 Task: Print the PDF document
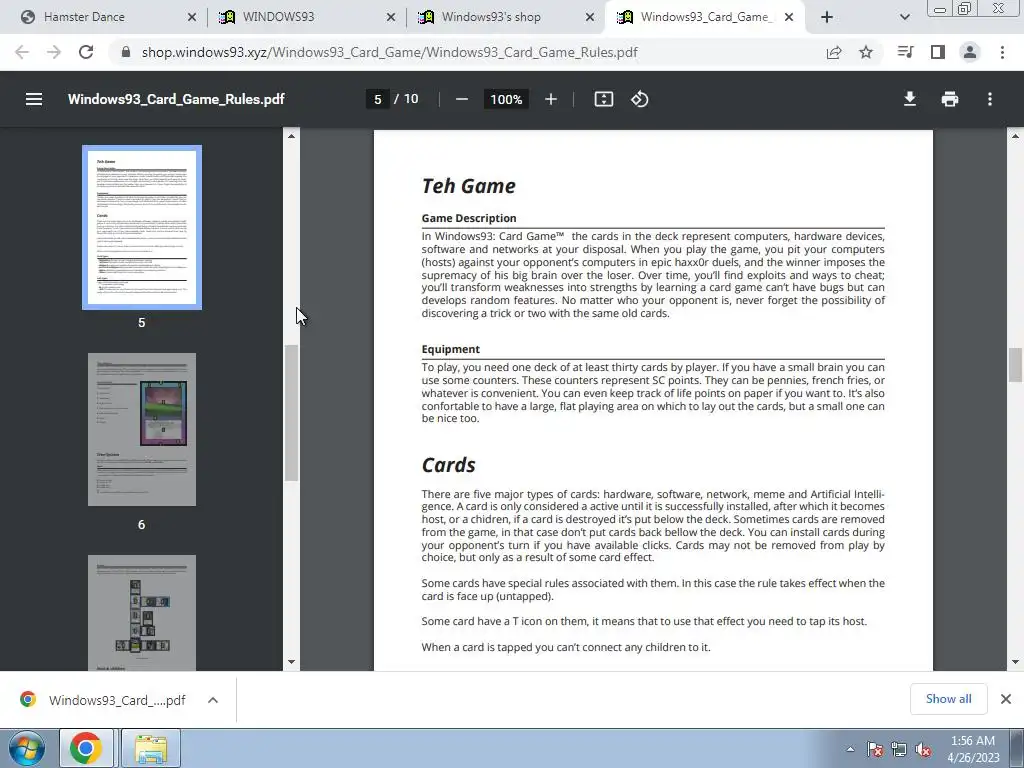pyautogui.click(x=950, y=99)
